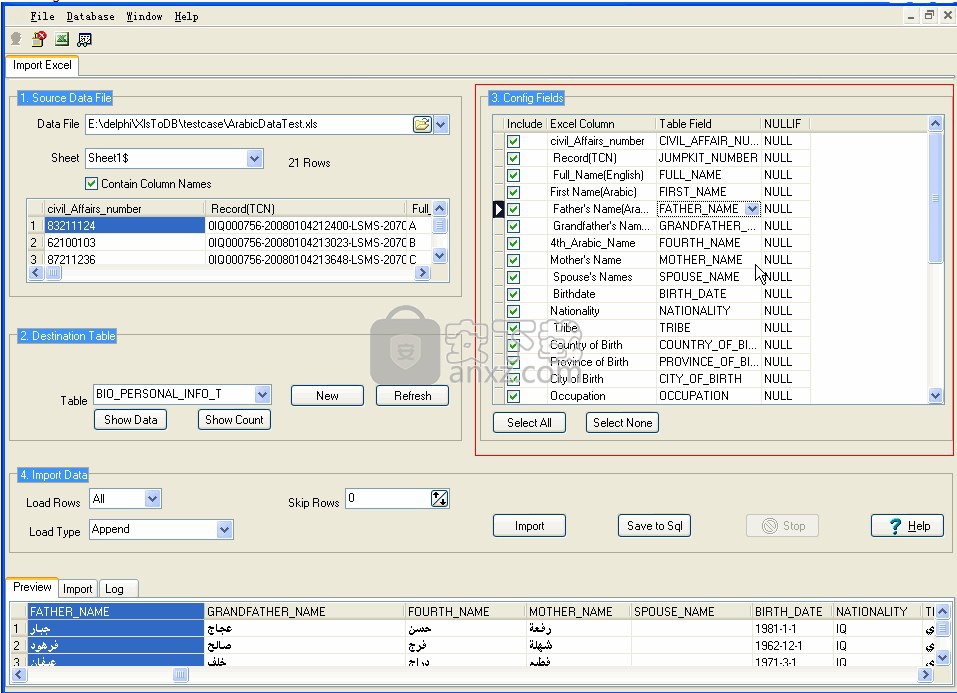957x693 pixels.
Task: Toggle Include checkbox for Grandfather's Name row
Action: [513, 226]
